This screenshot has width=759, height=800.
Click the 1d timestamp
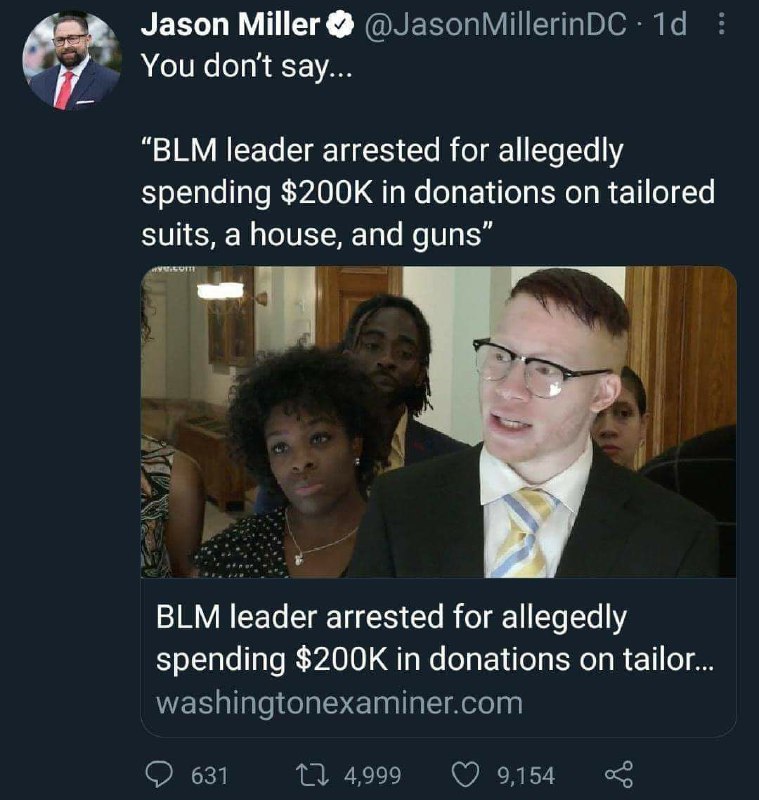click(670, 24)
